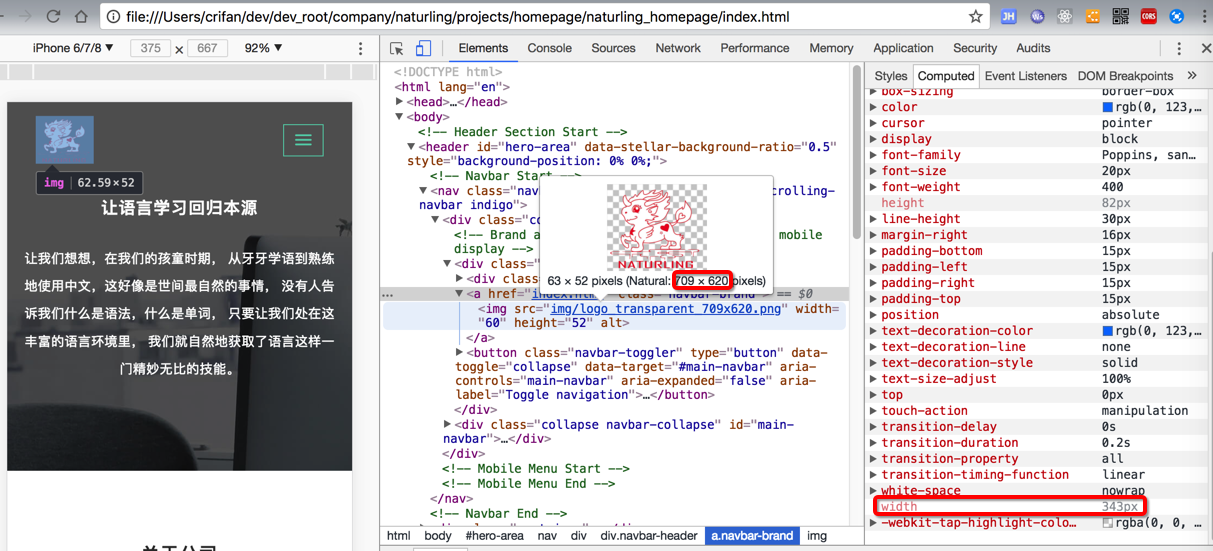Open the React developer tools extension
The width and height of the screenshot is (1213, 551).
pos(1065,16)
